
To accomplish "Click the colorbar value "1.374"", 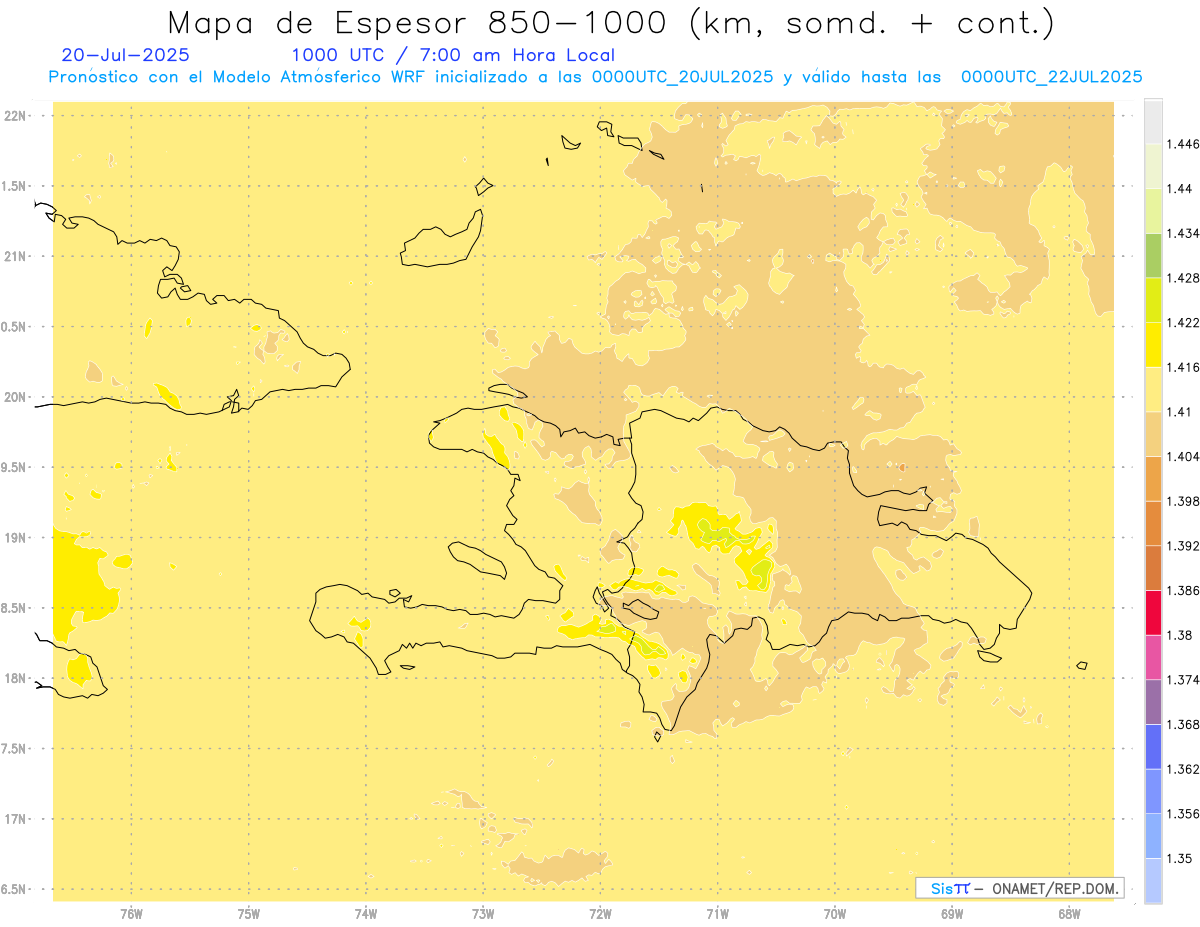I will pyautogui.click(x=1184, y=680).
